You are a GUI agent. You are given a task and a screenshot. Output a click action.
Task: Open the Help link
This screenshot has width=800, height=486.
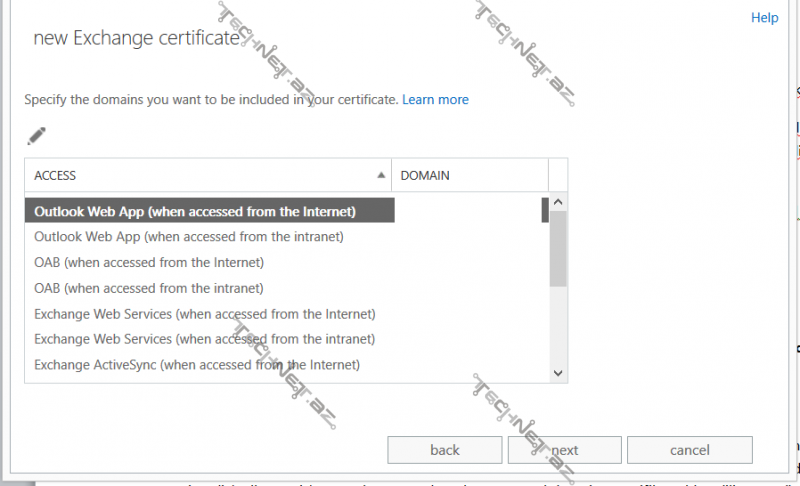coord(764,18)
